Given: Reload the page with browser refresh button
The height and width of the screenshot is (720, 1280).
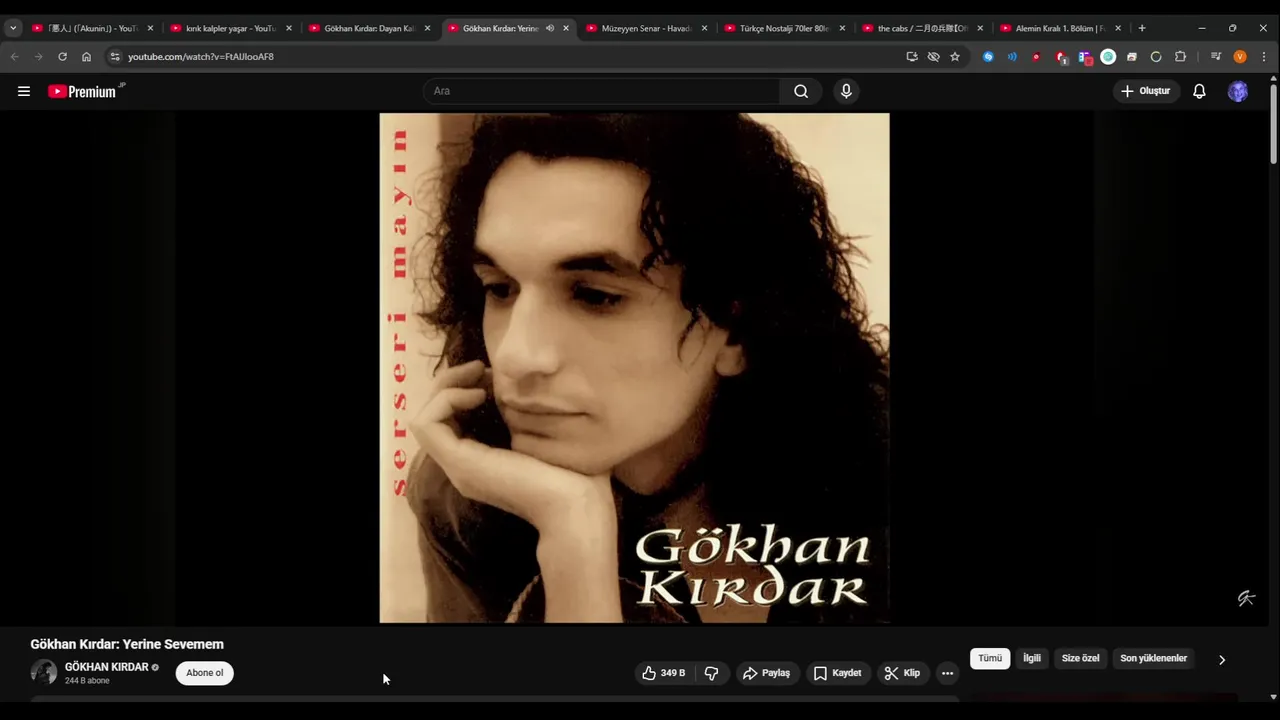Looking at the screenshot, I should [x=62, y=57].
